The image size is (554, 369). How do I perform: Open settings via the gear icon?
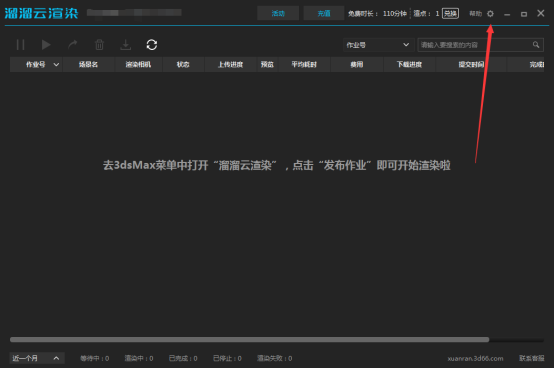[x=490, y=14]
